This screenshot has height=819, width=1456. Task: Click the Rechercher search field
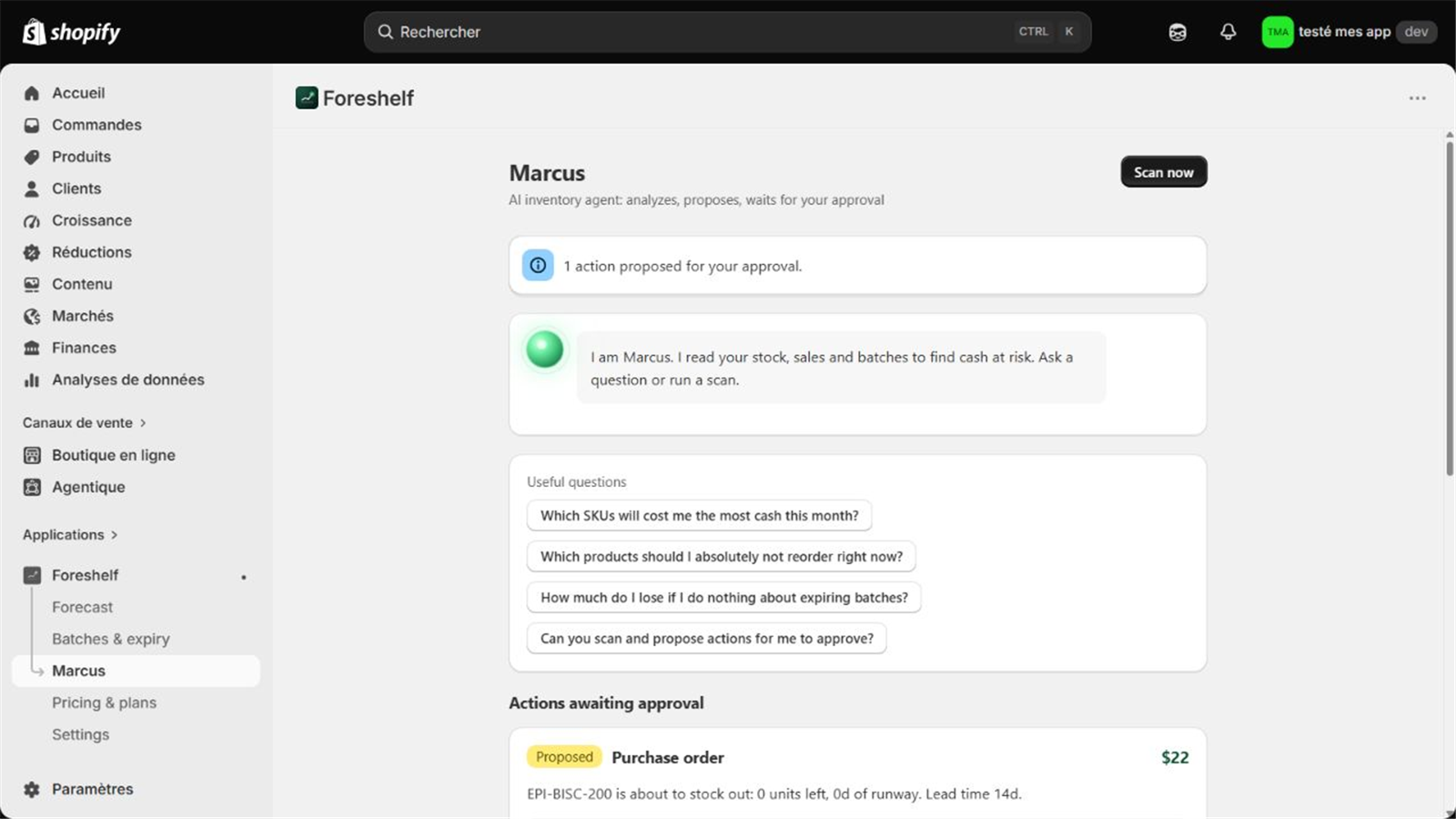[727, 32]
